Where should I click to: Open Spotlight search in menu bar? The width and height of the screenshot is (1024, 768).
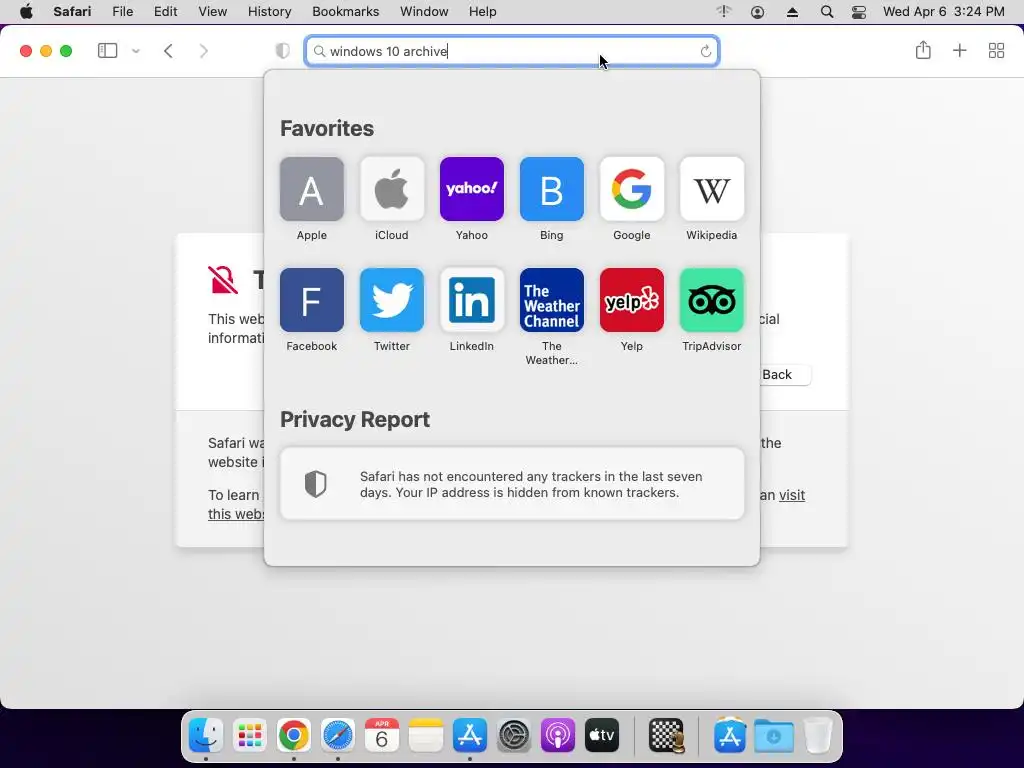point(827,12)
